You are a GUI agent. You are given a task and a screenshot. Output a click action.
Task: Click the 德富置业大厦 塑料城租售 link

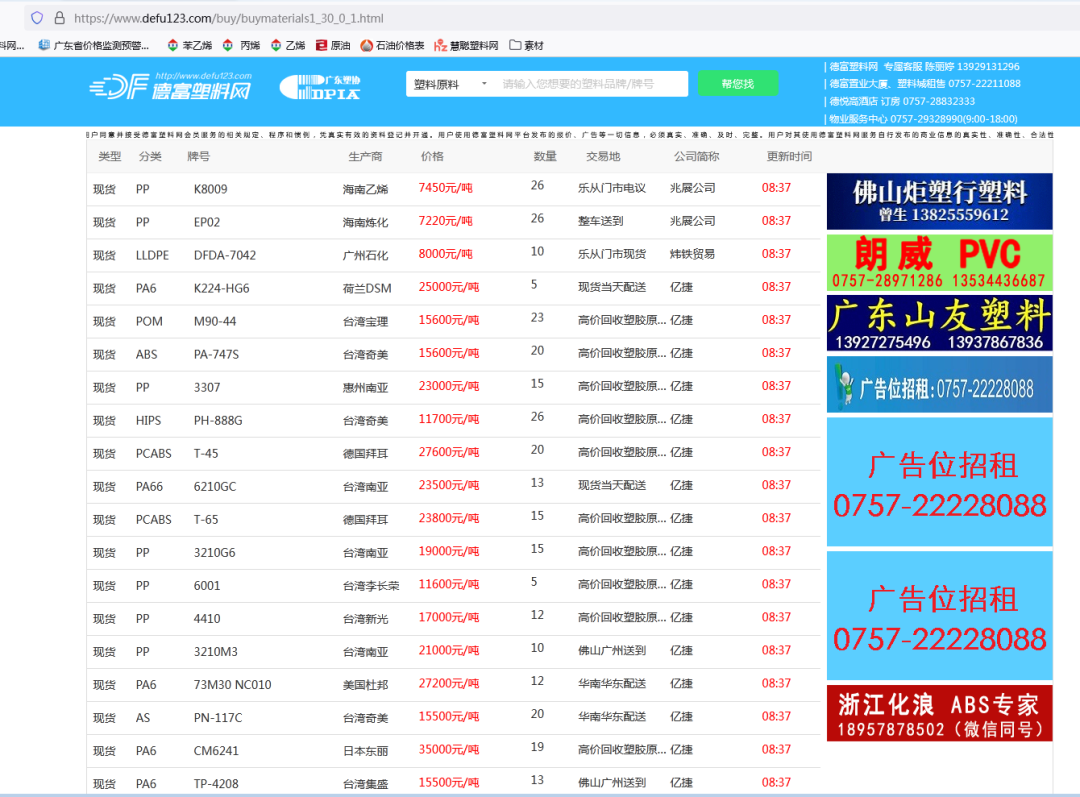925,83
